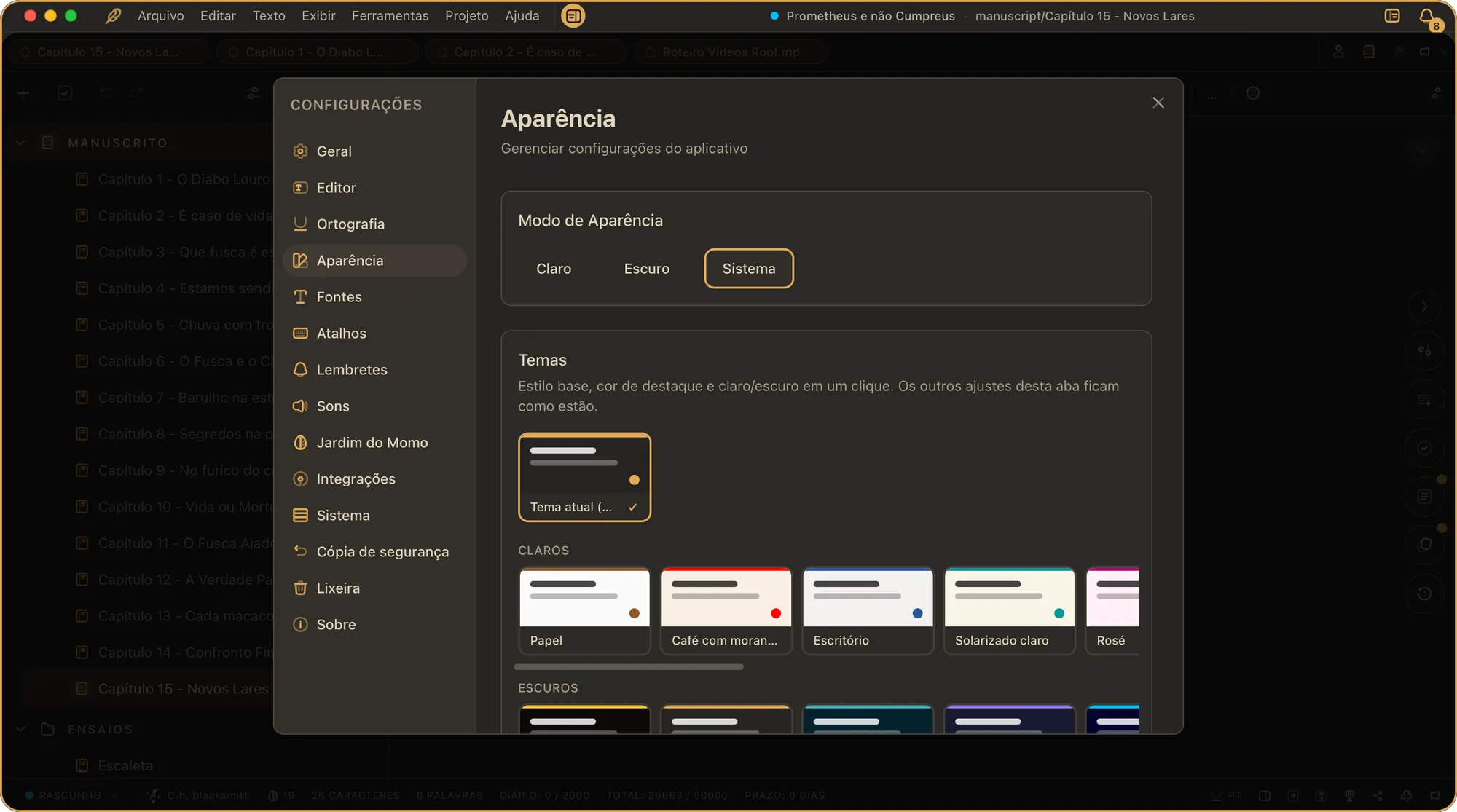Viewport: 1457px width, 812px height.
Task: Click the round panel icon beside Ajuda
Action: (x=573, y=16)
